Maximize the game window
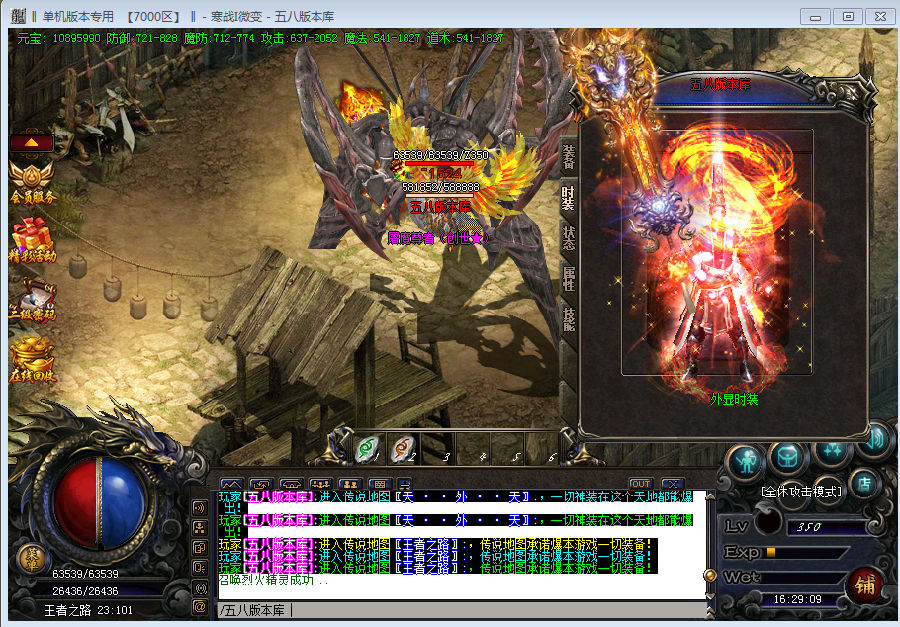The image size is (900, 627). point(848,17)
